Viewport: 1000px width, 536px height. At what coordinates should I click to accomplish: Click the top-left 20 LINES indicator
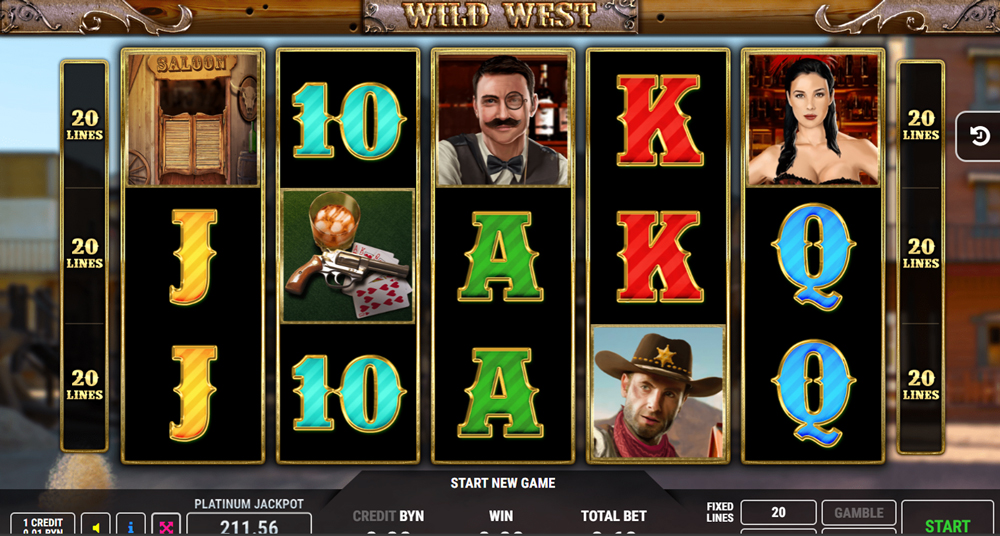tap(84, 125)
